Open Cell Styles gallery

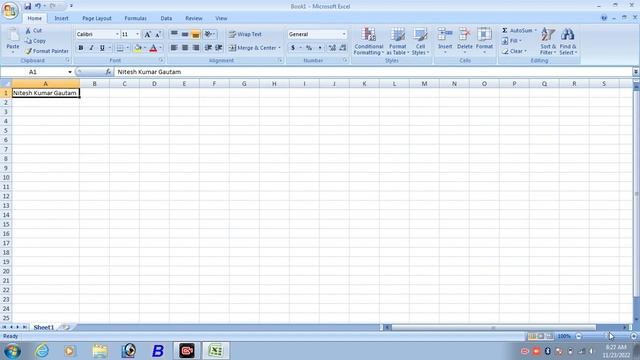click(420, 41)
